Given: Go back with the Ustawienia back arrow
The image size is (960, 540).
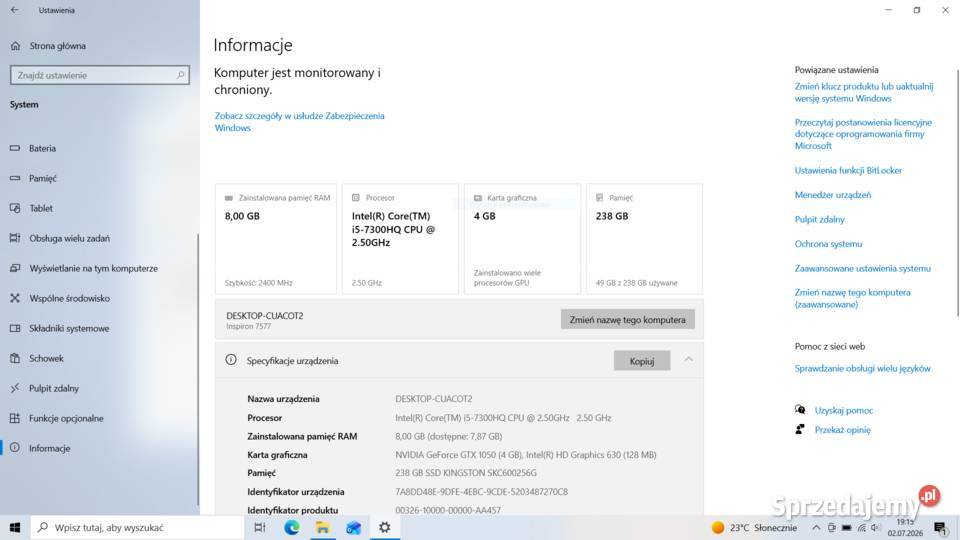Looking at the screenshot, I should tap(15, 10).
